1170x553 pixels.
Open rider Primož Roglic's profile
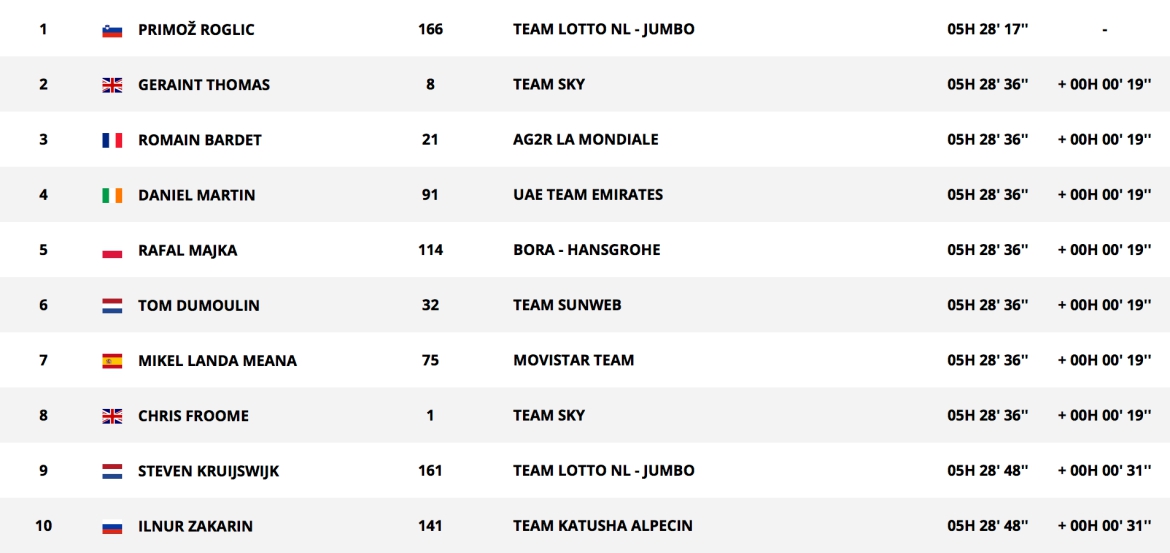[196, 30]
